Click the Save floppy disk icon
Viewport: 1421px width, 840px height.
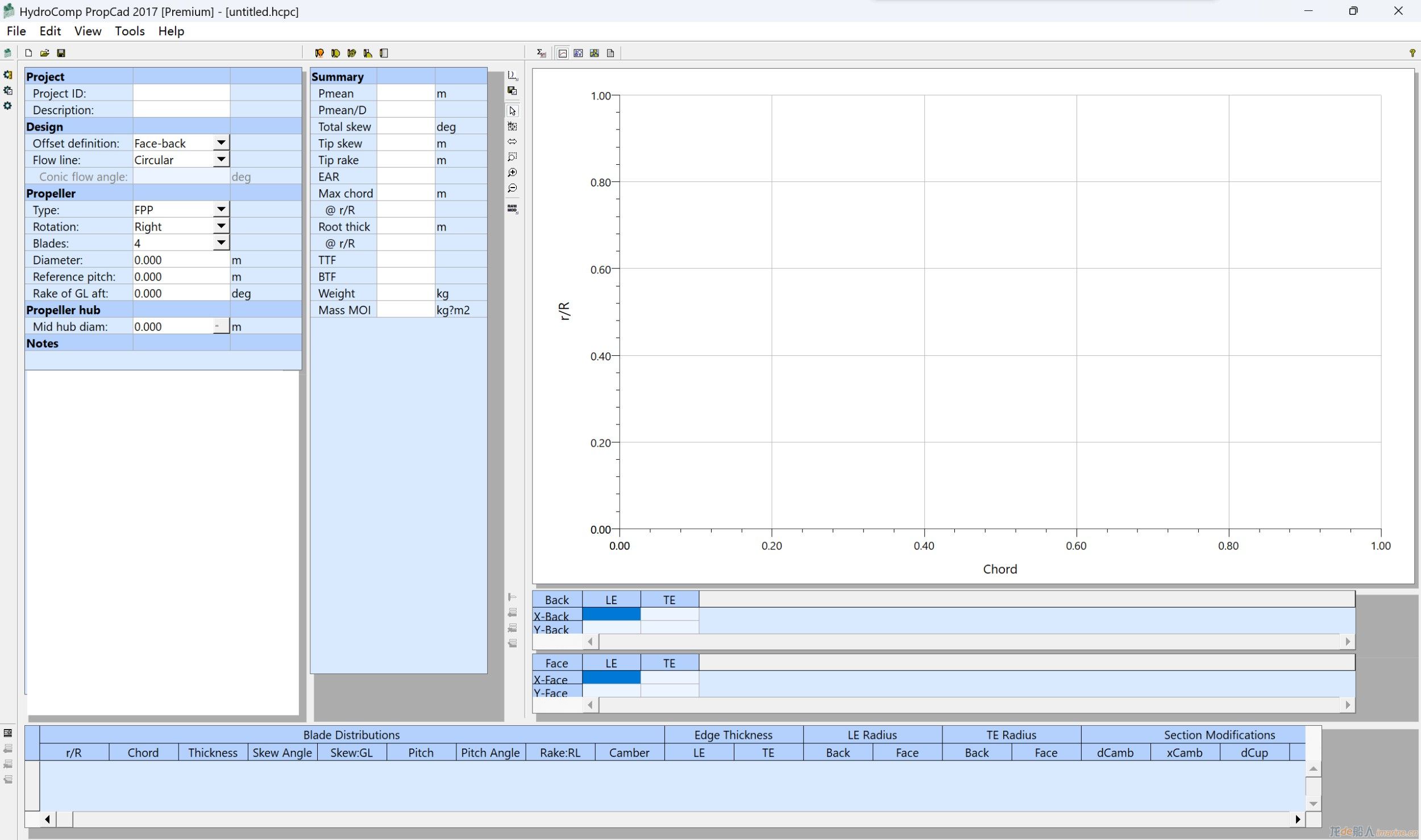pos(61,53)
